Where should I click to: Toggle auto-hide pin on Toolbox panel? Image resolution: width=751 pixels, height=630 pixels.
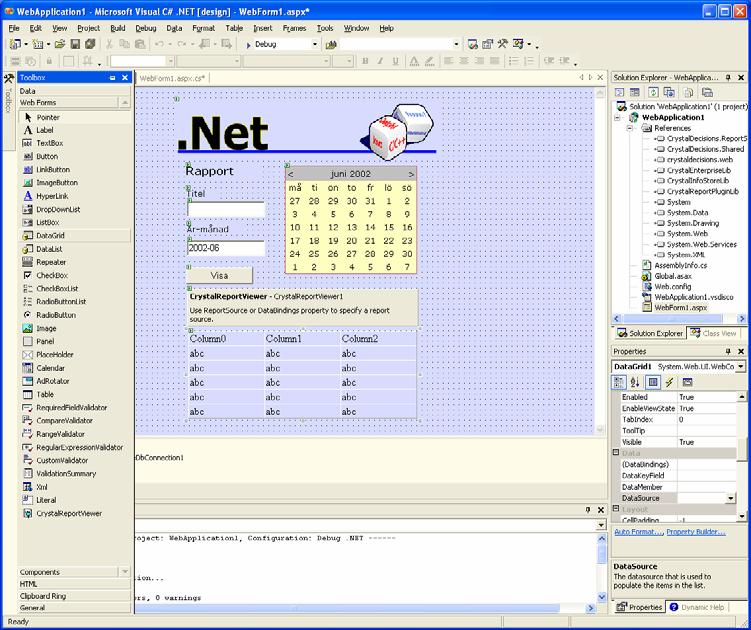pos(113,77)
